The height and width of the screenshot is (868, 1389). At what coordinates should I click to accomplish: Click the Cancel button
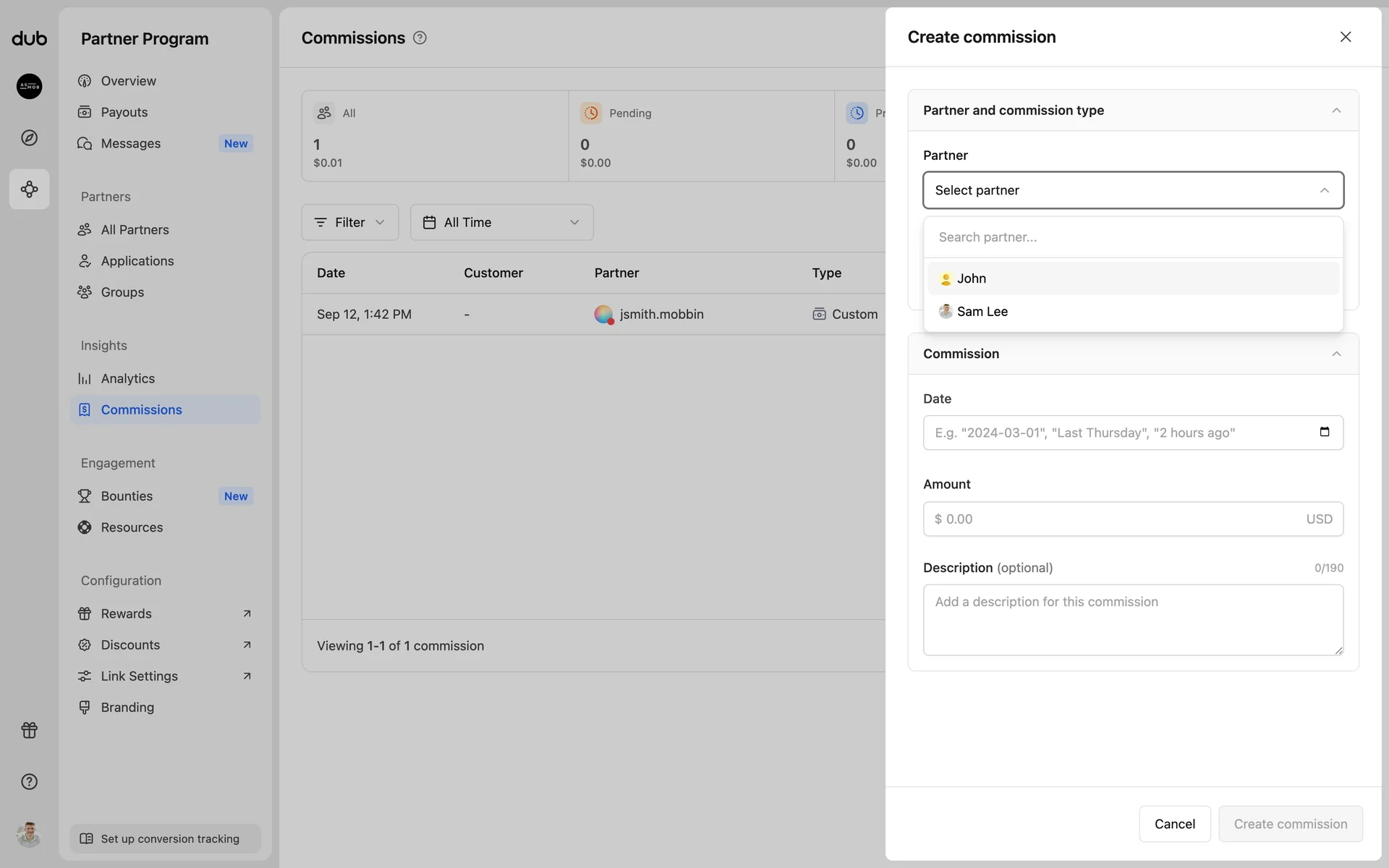tap(1174, 824)
